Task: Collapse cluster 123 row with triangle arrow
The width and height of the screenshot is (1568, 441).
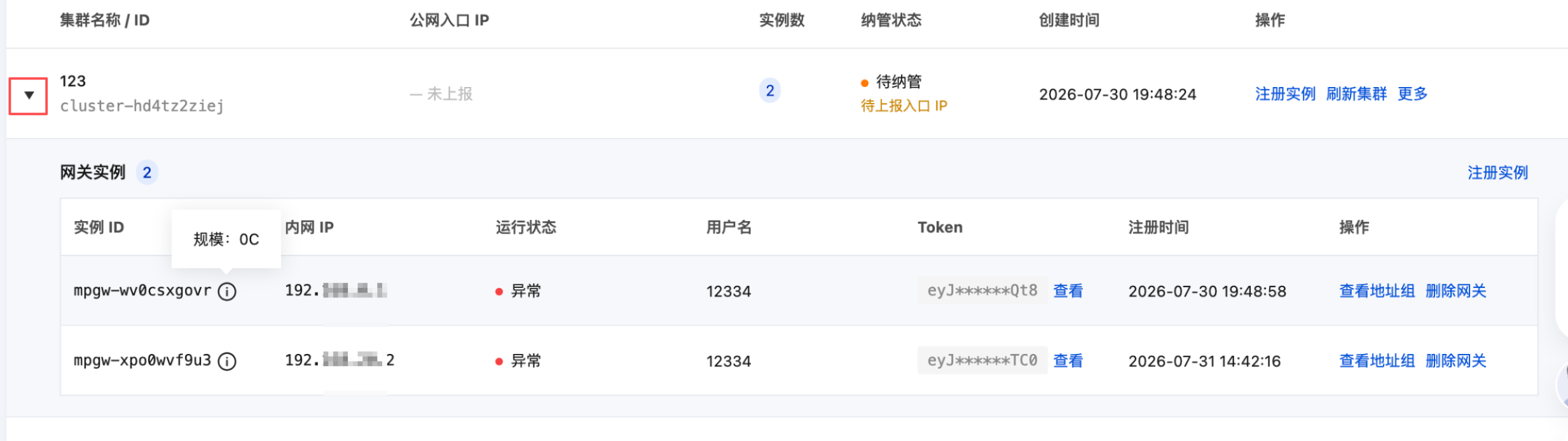Action: point(29,95)
